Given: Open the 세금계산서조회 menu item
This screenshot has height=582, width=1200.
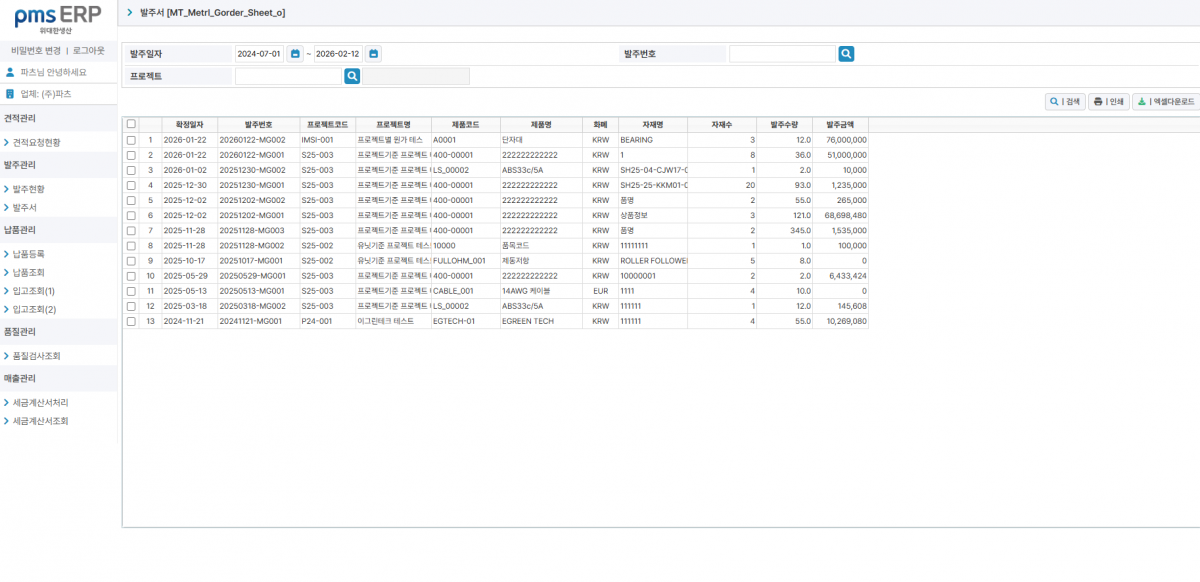Looking at the screenshot, I should (x=40, y=421).
